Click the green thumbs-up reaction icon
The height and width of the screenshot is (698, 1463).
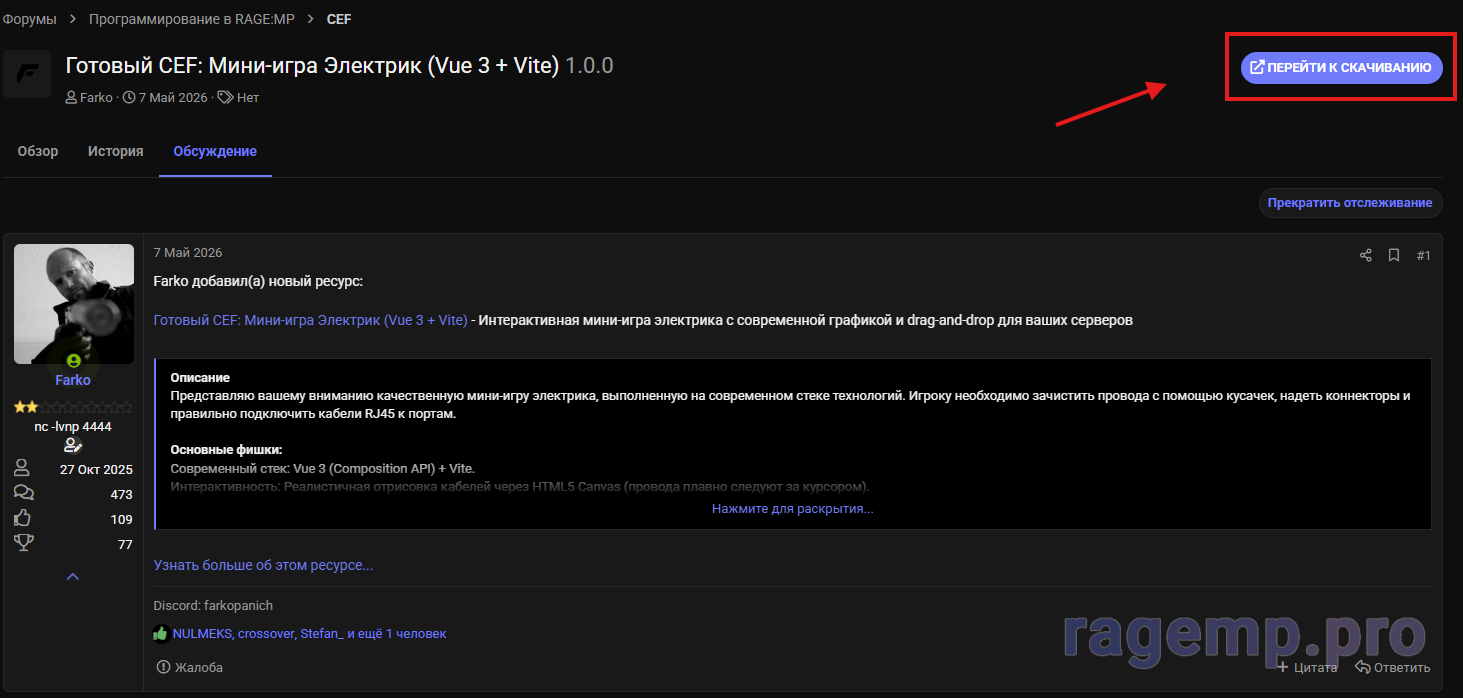pyautogui.click(x=161, y=634)
